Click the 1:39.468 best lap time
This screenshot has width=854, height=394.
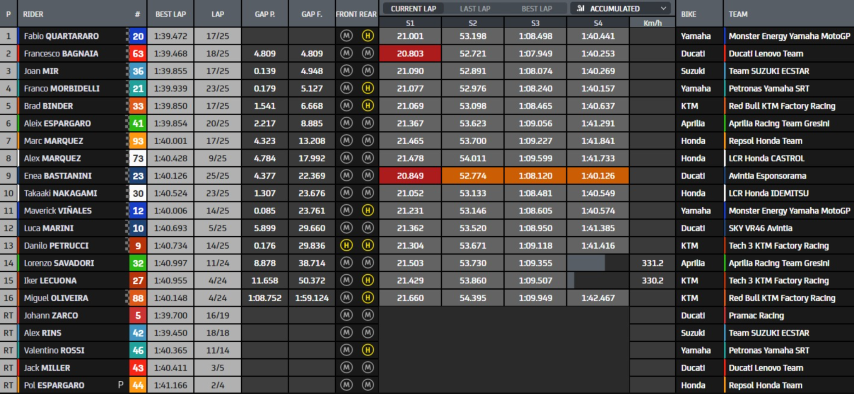pyautogui.click(x=169, y=53)
